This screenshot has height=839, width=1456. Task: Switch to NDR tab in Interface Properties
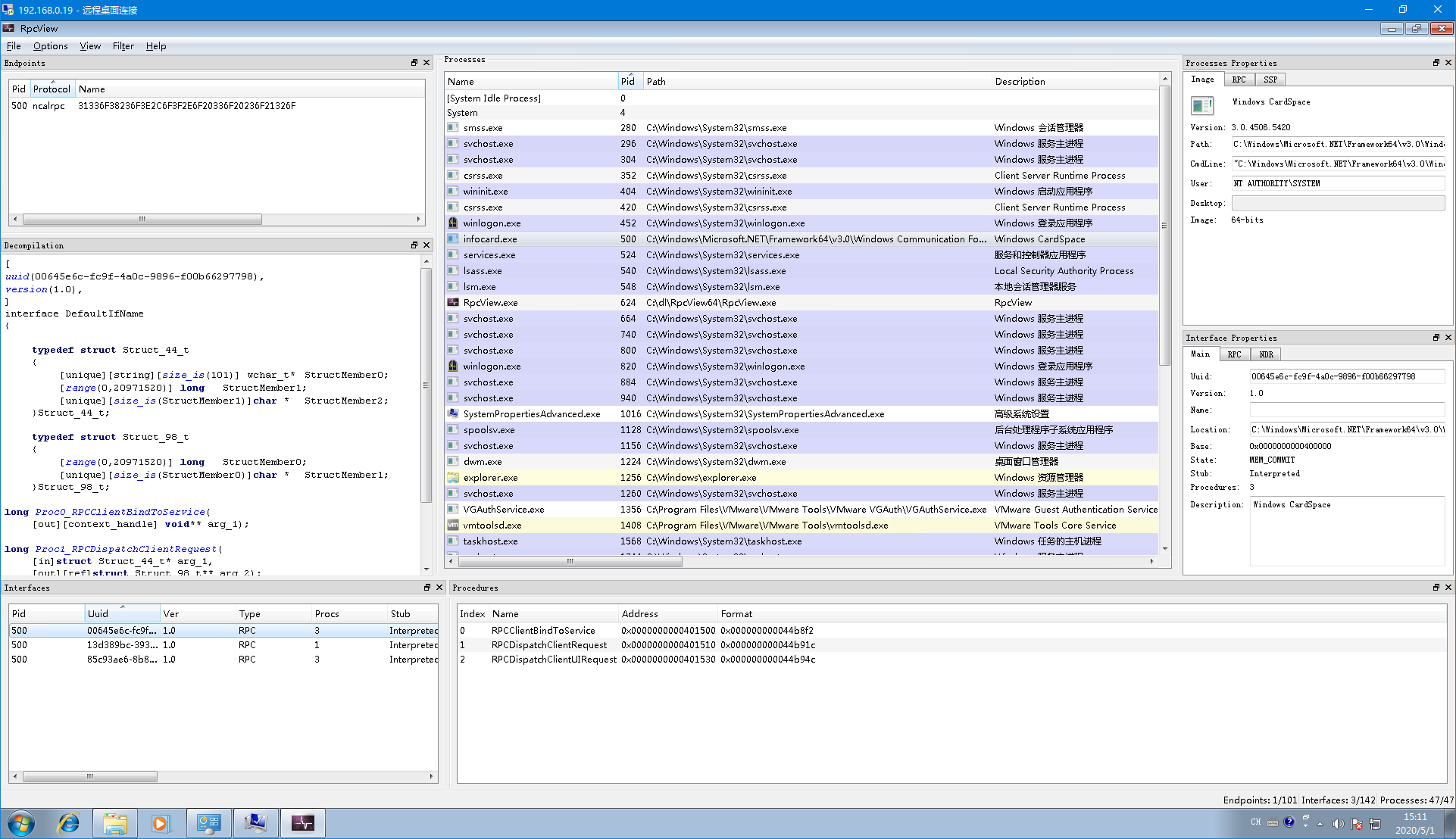pyautogui.click(x=1266, y=354)
